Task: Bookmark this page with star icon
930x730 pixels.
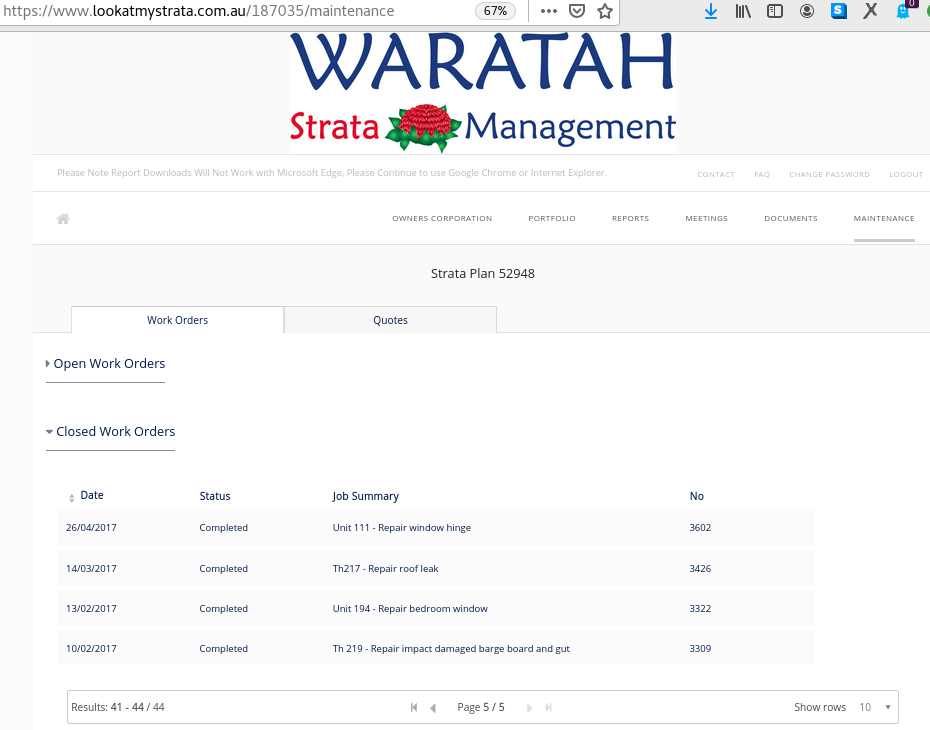Action: [605, 11]
